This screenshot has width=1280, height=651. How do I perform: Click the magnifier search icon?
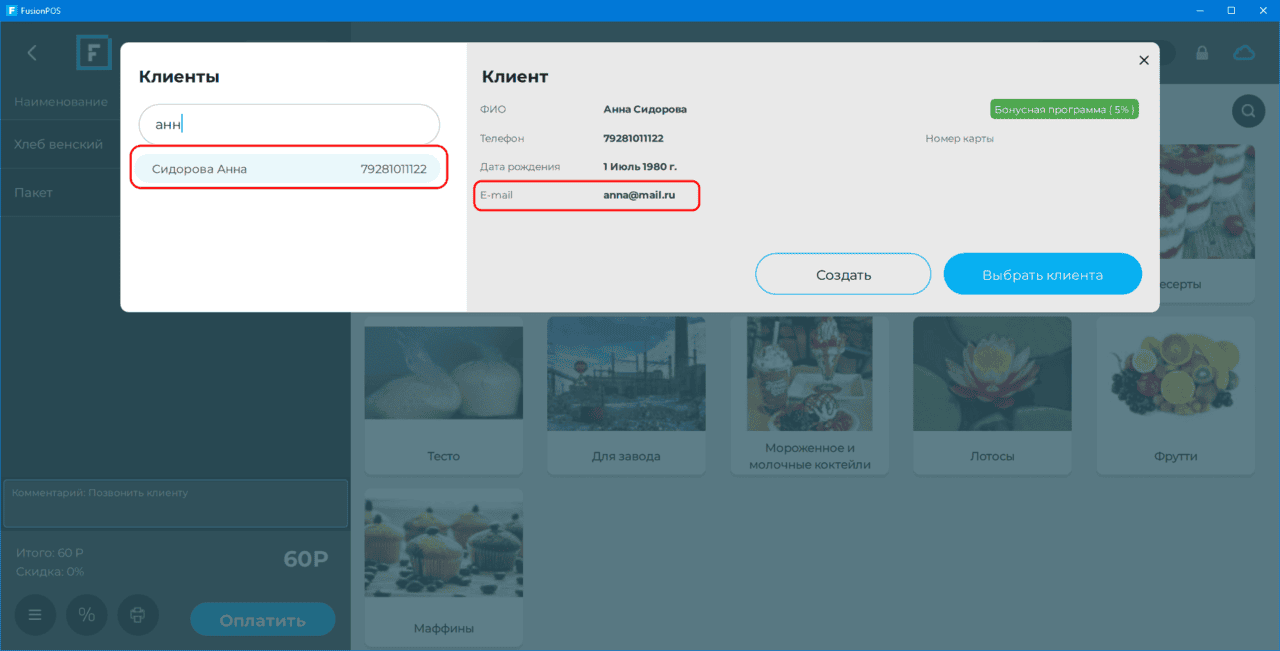click(x=1248, y=110)
